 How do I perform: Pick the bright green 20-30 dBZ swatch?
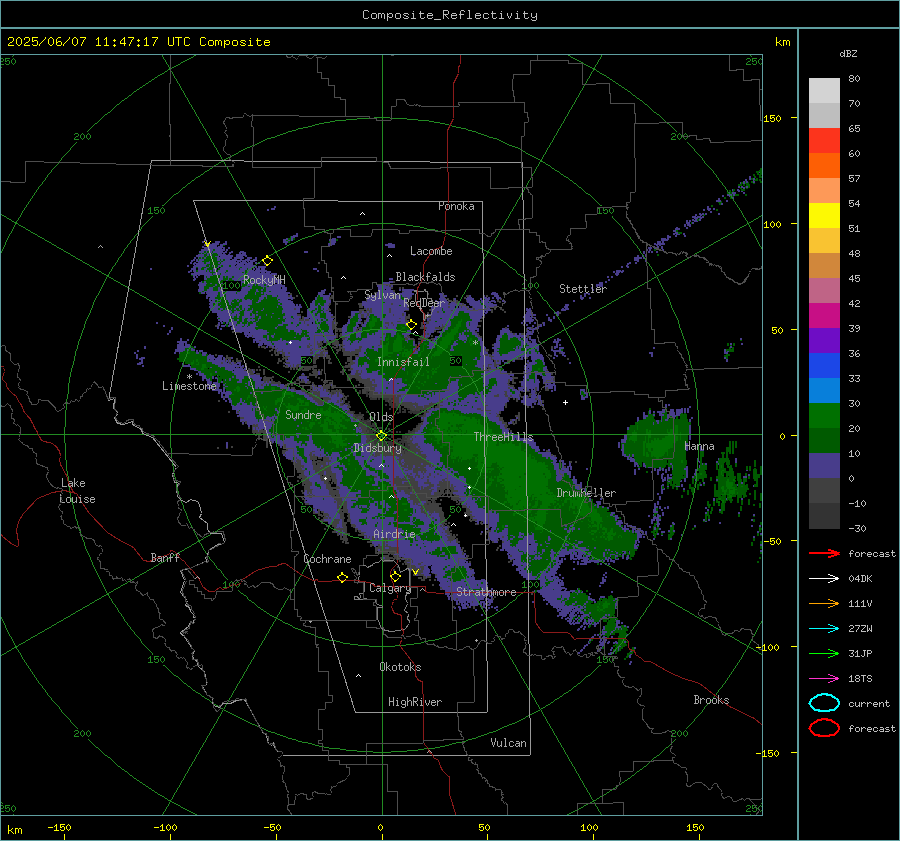[824, 416]
